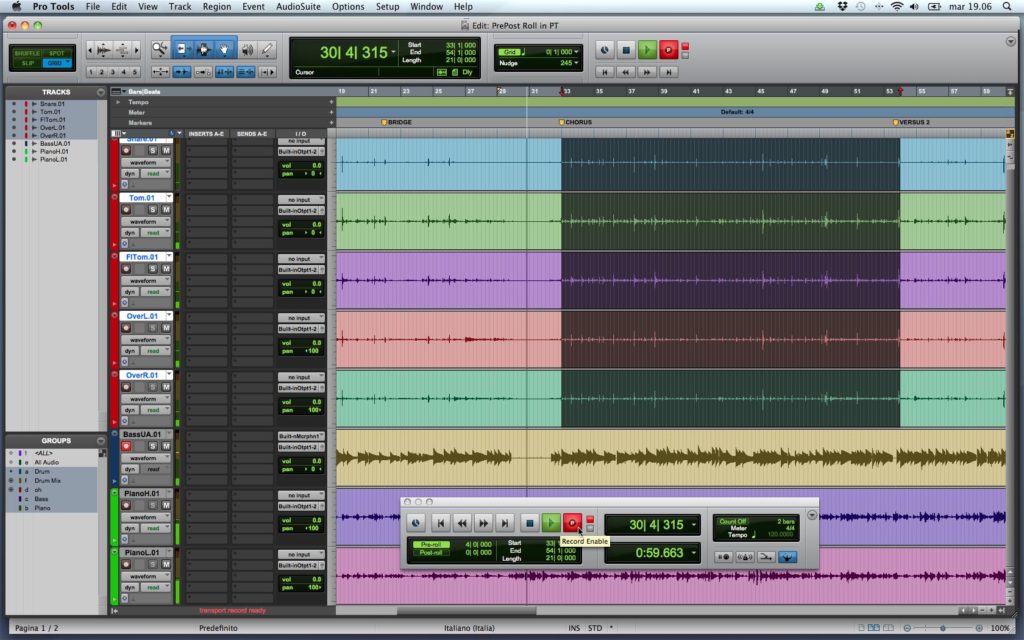Click Stop in the floating Transport window
Viewport: 1024px width, 640px height.
(530, 523)
